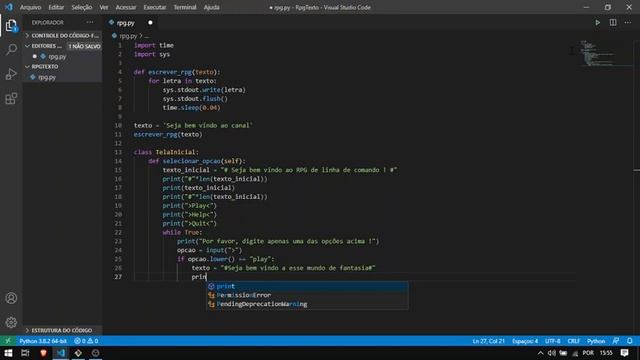Open notifications bell in status bar
Viewport: 640px width, 360px height.
[630, 341]
